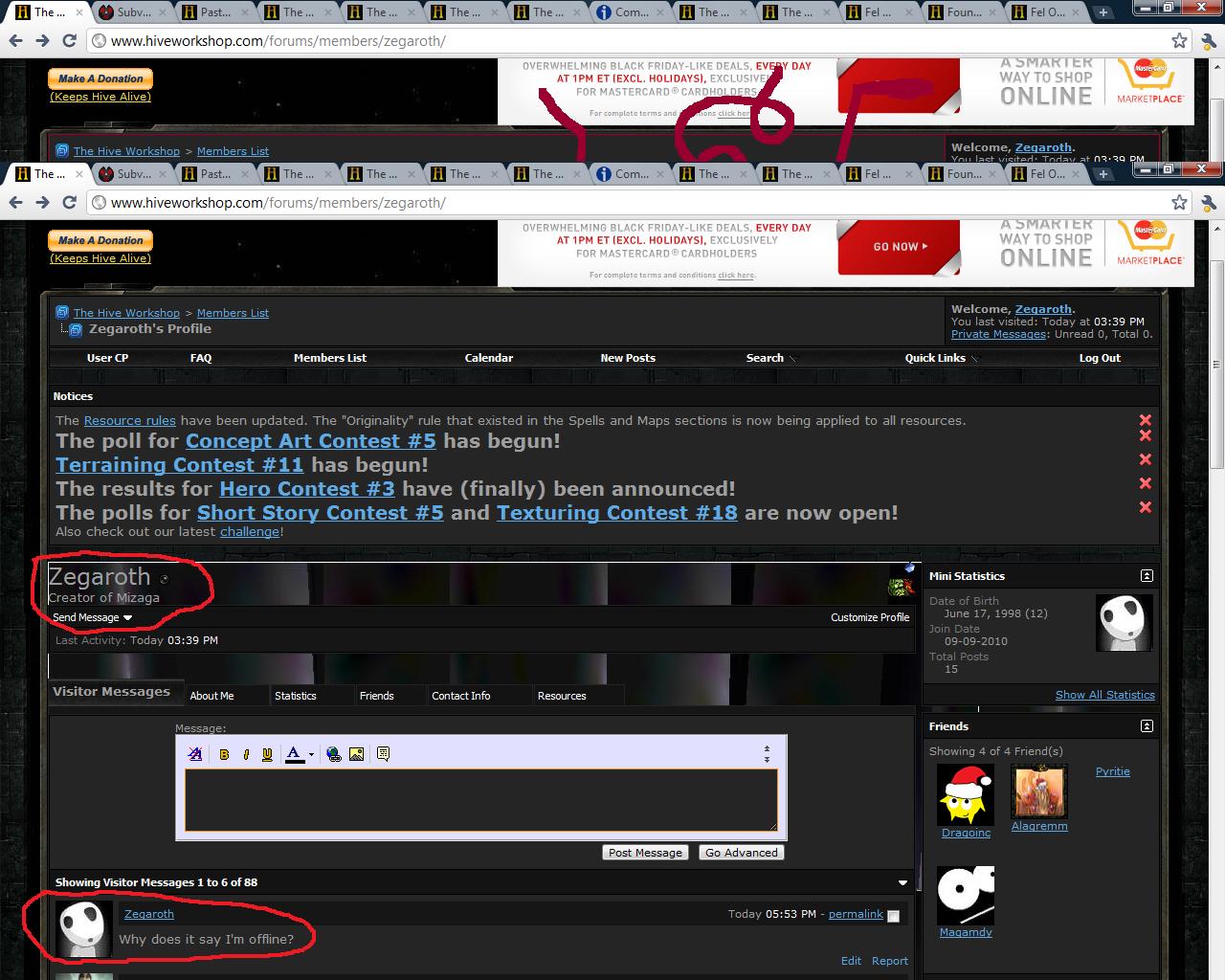Click the back arrow in top window
The width and height of the screenshot is (1225, 980).
(x=15, y=41)
